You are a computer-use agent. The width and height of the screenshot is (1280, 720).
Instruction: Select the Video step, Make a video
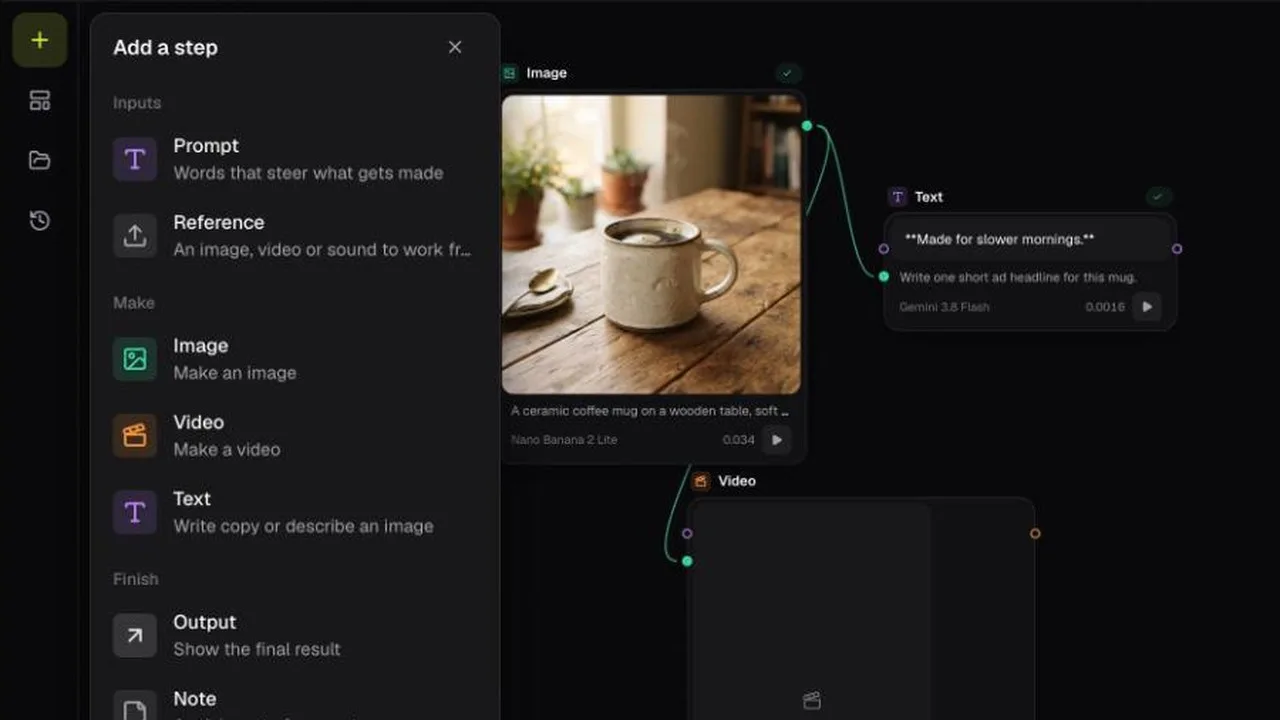[295, 436]
